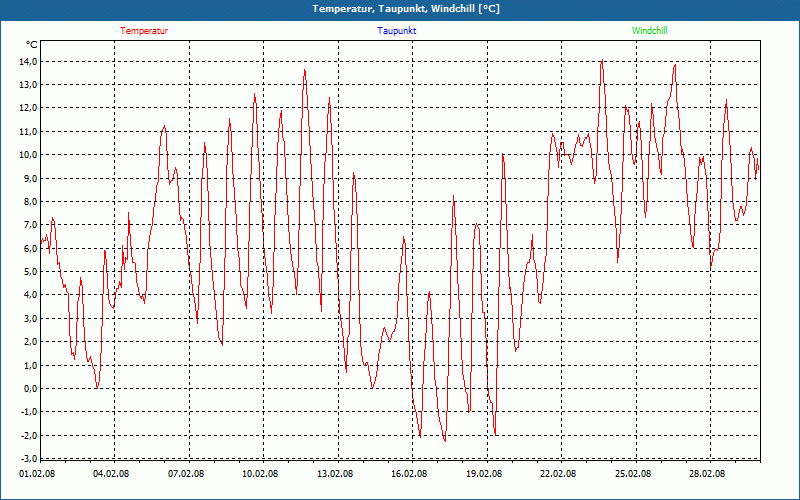800x500 pixels.
Task: Click the 10.02.08 date label
Action: (260, 474)
